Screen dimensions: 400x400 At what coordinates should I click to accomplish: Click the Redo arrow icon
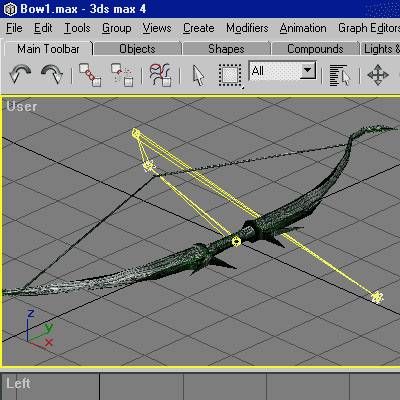[52, 74]
